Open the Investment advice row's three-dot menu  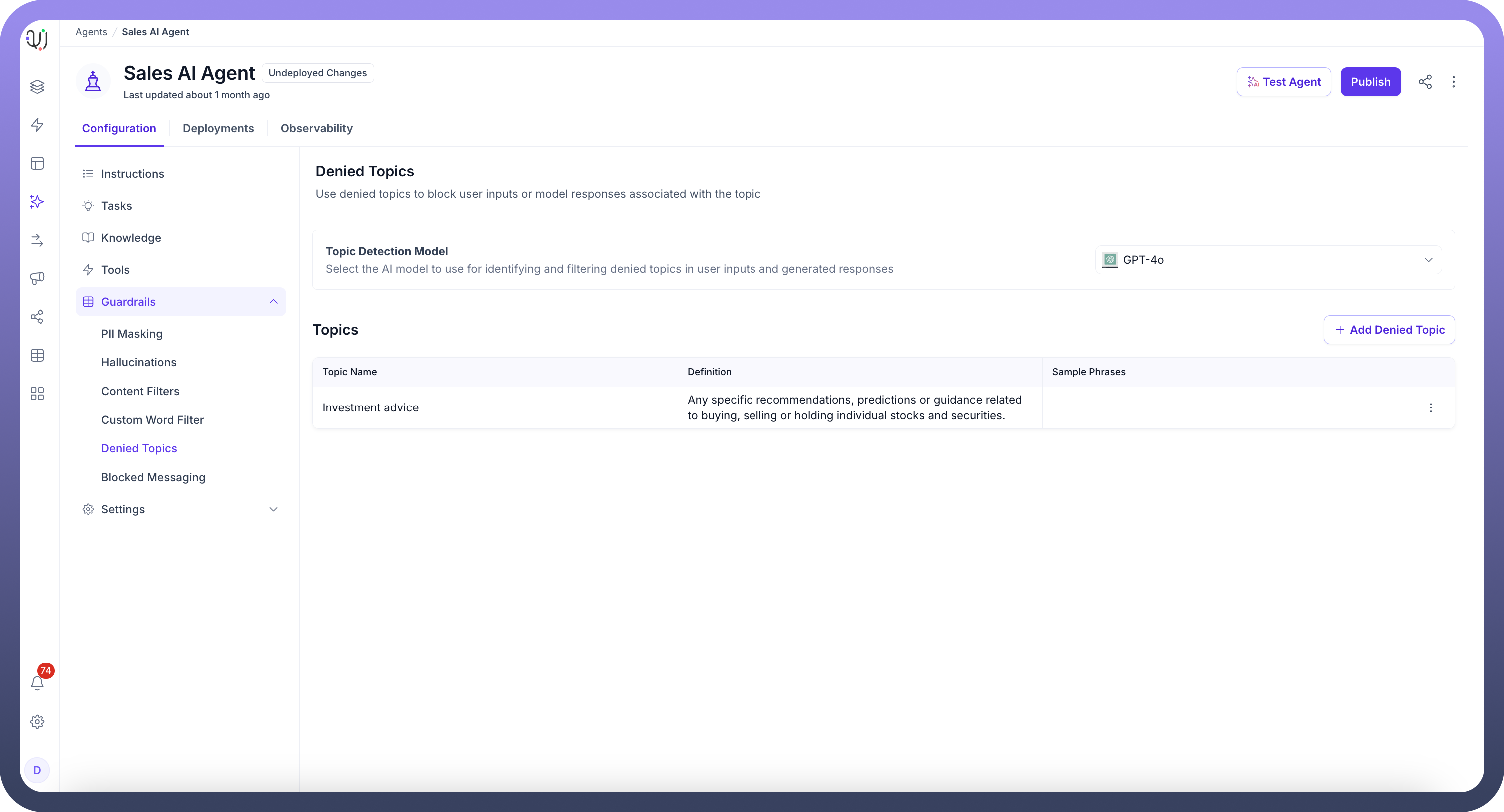[x=1431, y=408]
